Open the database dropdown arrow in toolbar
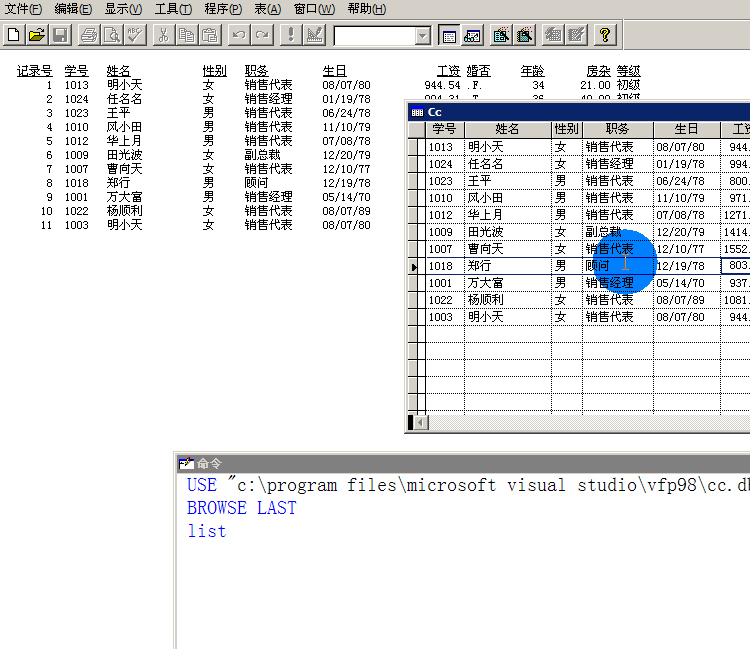 [x=422, y=36]
